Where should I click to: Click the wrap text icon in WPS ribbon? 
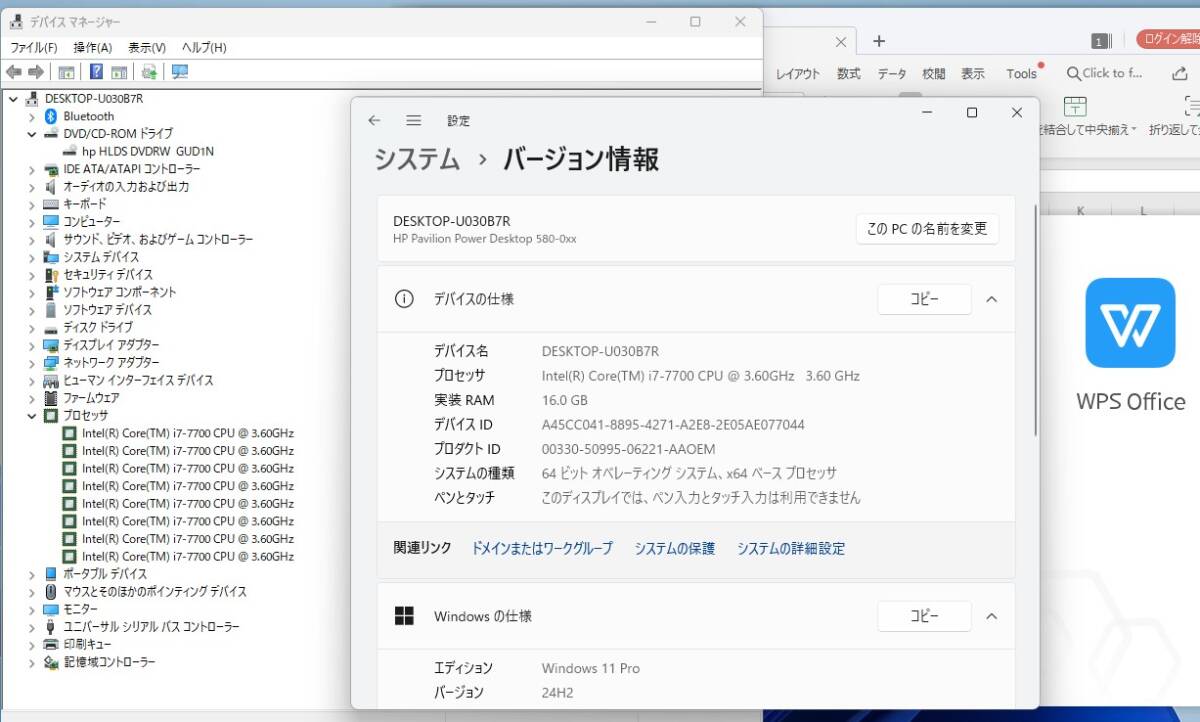[x=1192, y=107]
